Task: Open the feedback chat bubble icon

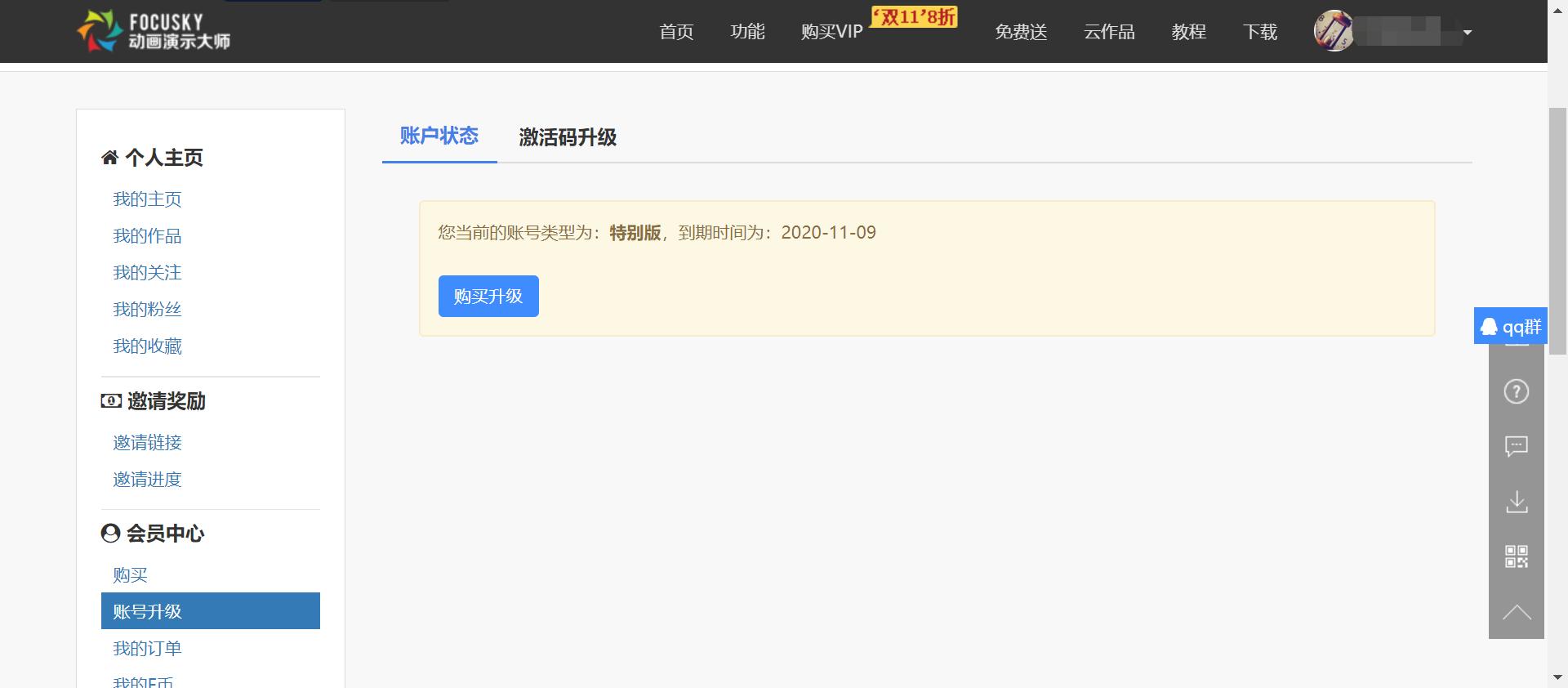Action: click(x=1517, y=446)
